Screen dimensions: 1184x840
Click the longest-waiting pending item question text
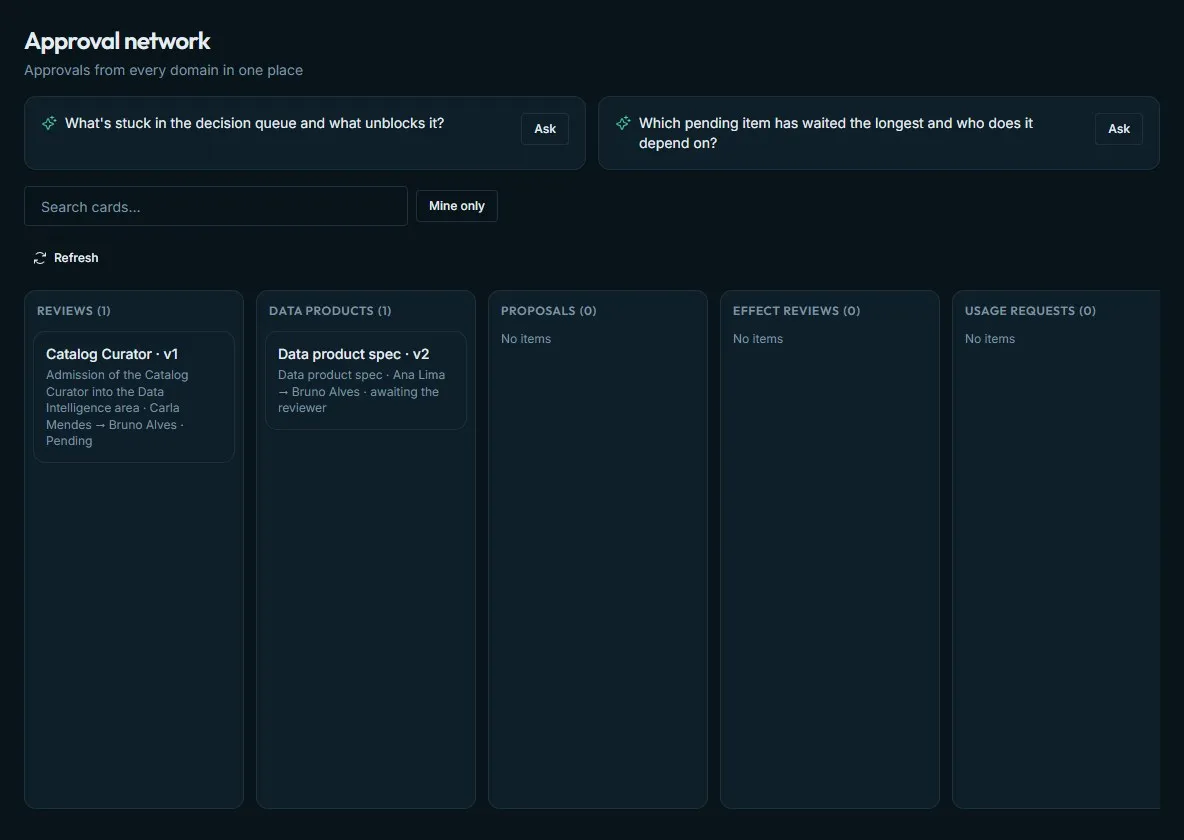836,133
